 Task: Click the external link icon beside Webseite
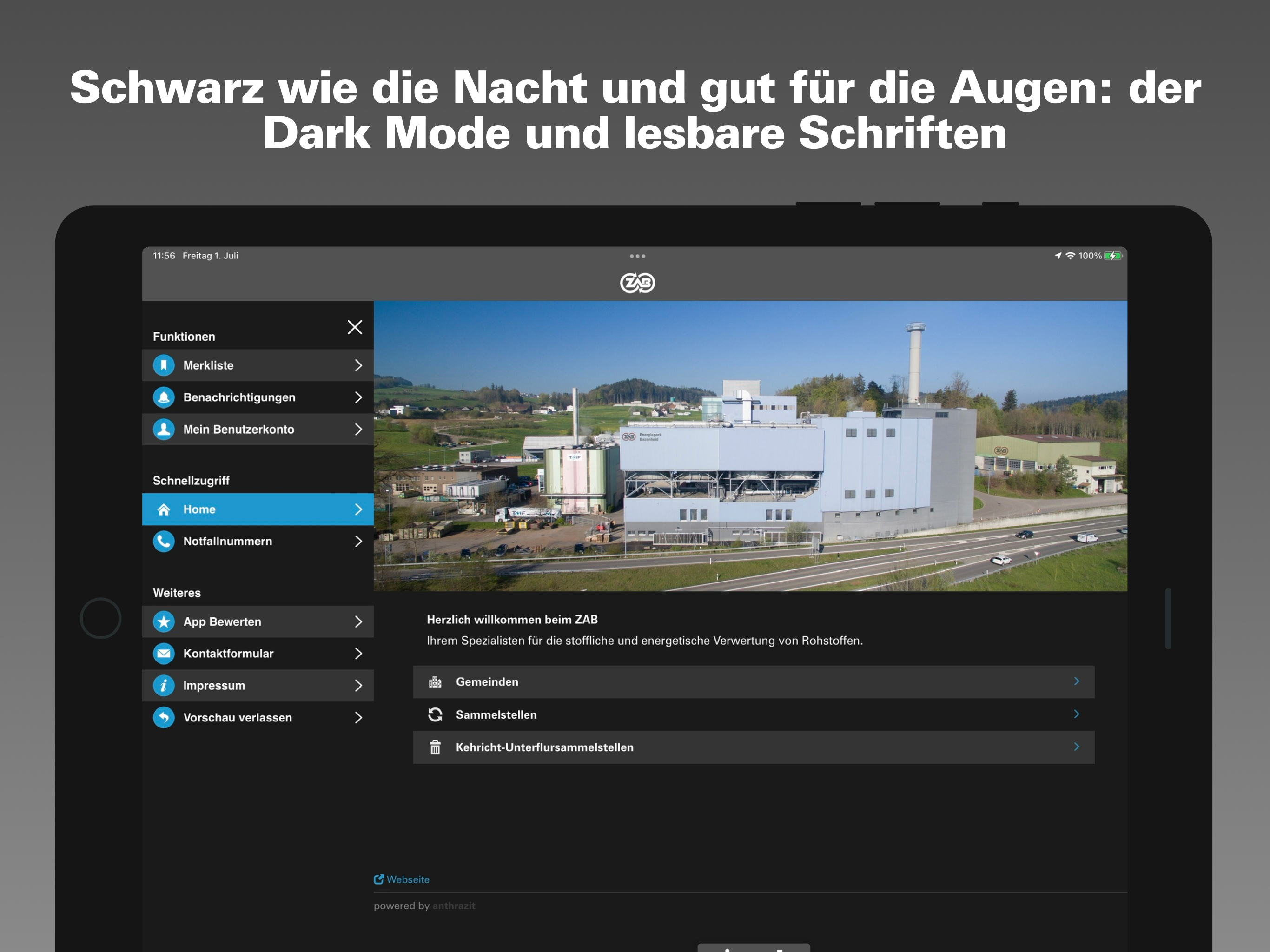[x=379, y=879]
